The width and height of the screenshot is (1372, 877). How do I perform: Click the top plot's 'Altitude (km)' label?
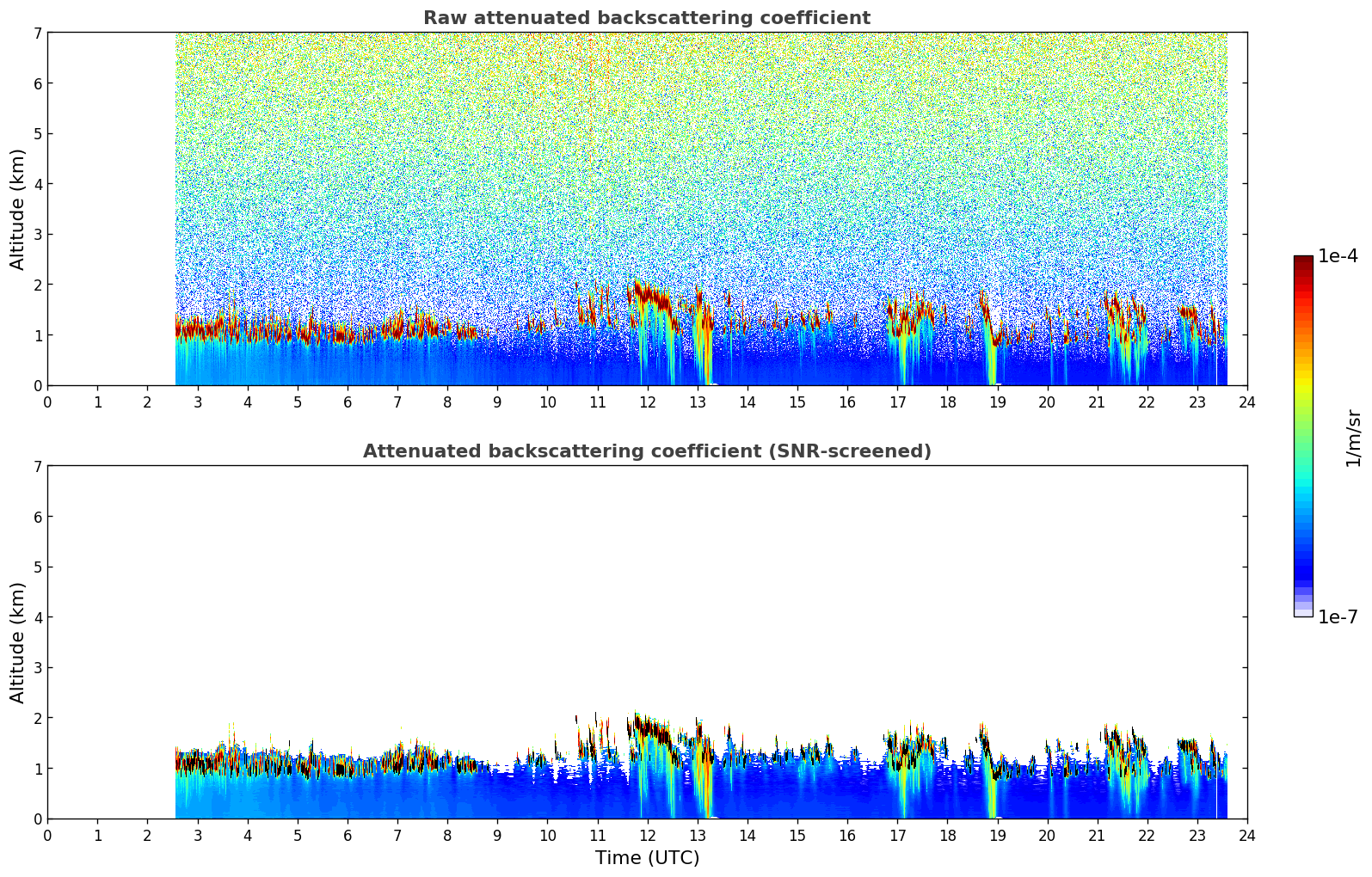(18, 209)
